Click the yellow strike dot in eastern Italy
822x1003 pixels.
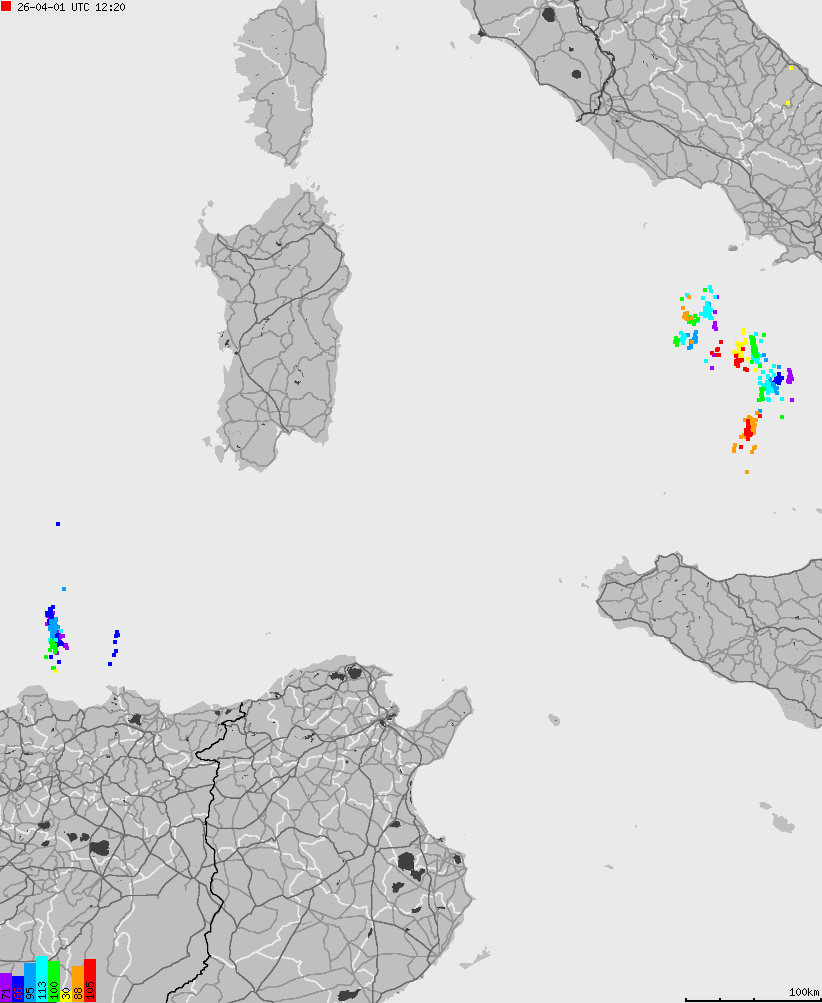pyautogui.click(x=791, y=70)
